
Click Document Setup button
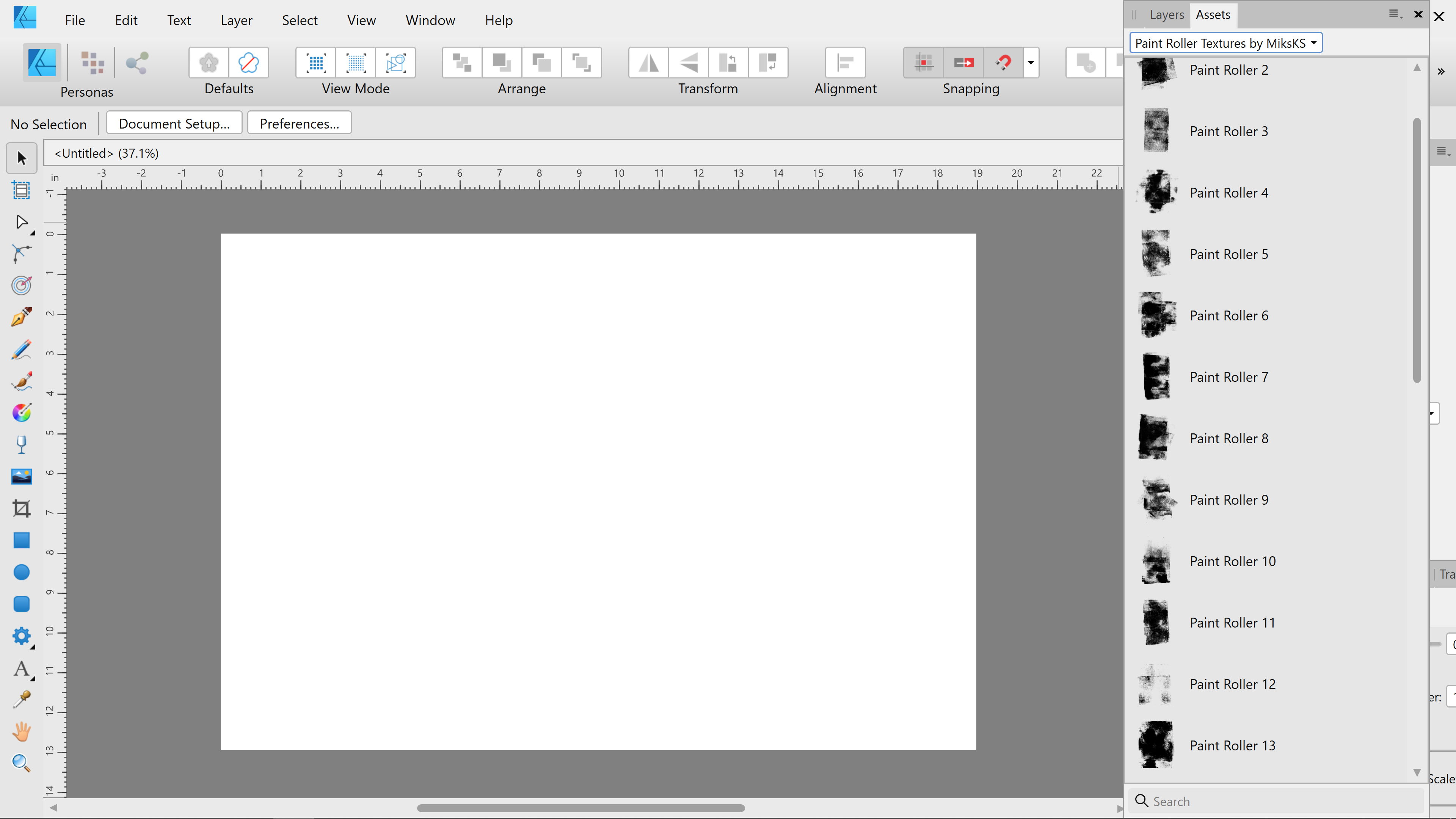click(x=174, y=123)
